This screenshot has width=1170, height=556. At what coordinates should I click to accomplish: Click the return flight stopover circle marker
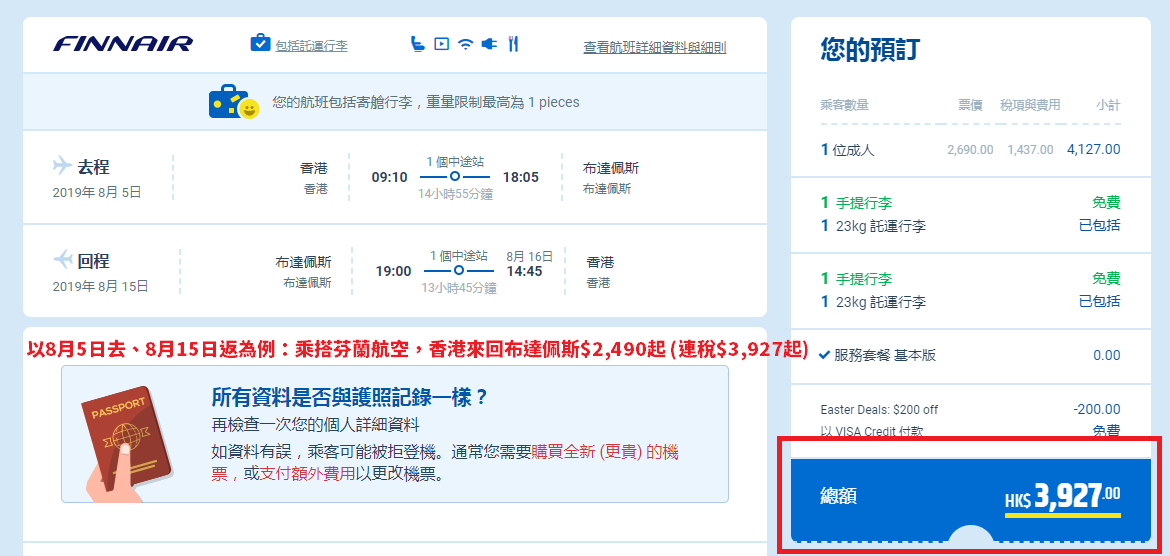point(459,269)
